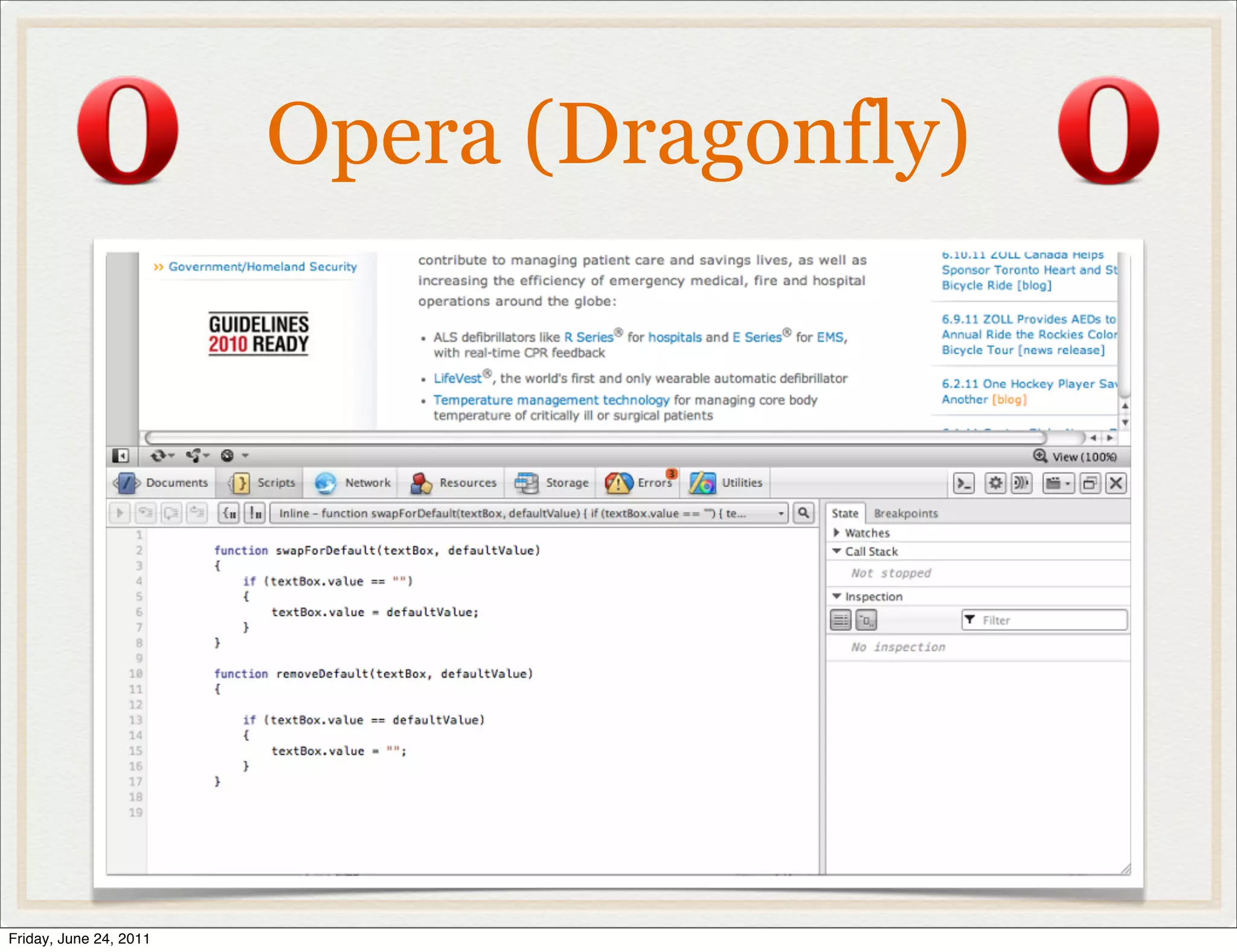Image resolution: width=1237 pixels, height=952 pixels.
Task: Open the Documents panel
Action: [x=161, y=483]
